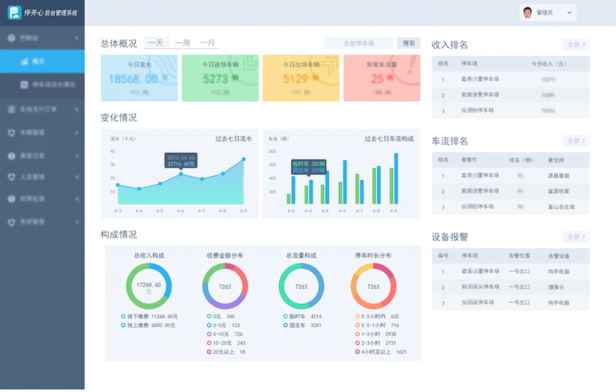Click the 总收入构成 donut chart
616x392 pixels.
click(148, 286)
